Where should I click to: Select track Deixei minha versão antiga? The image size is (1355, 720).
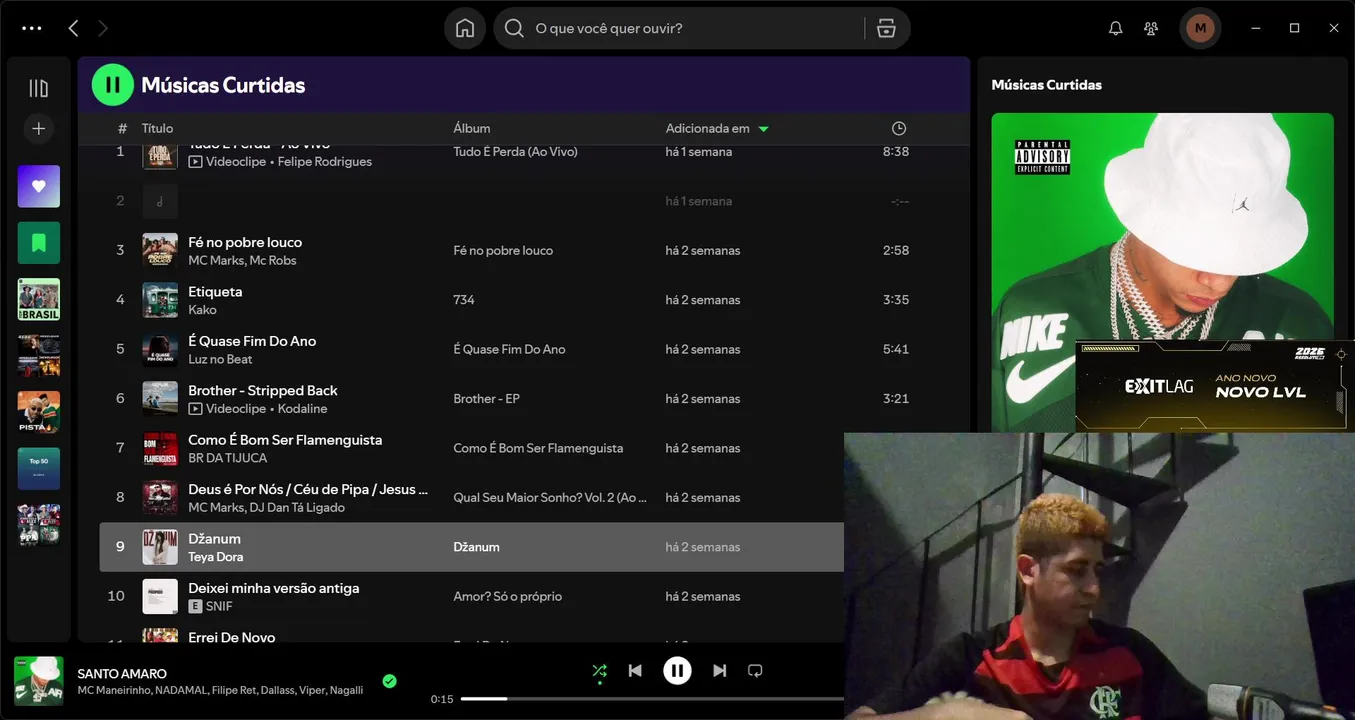[274, 588]
